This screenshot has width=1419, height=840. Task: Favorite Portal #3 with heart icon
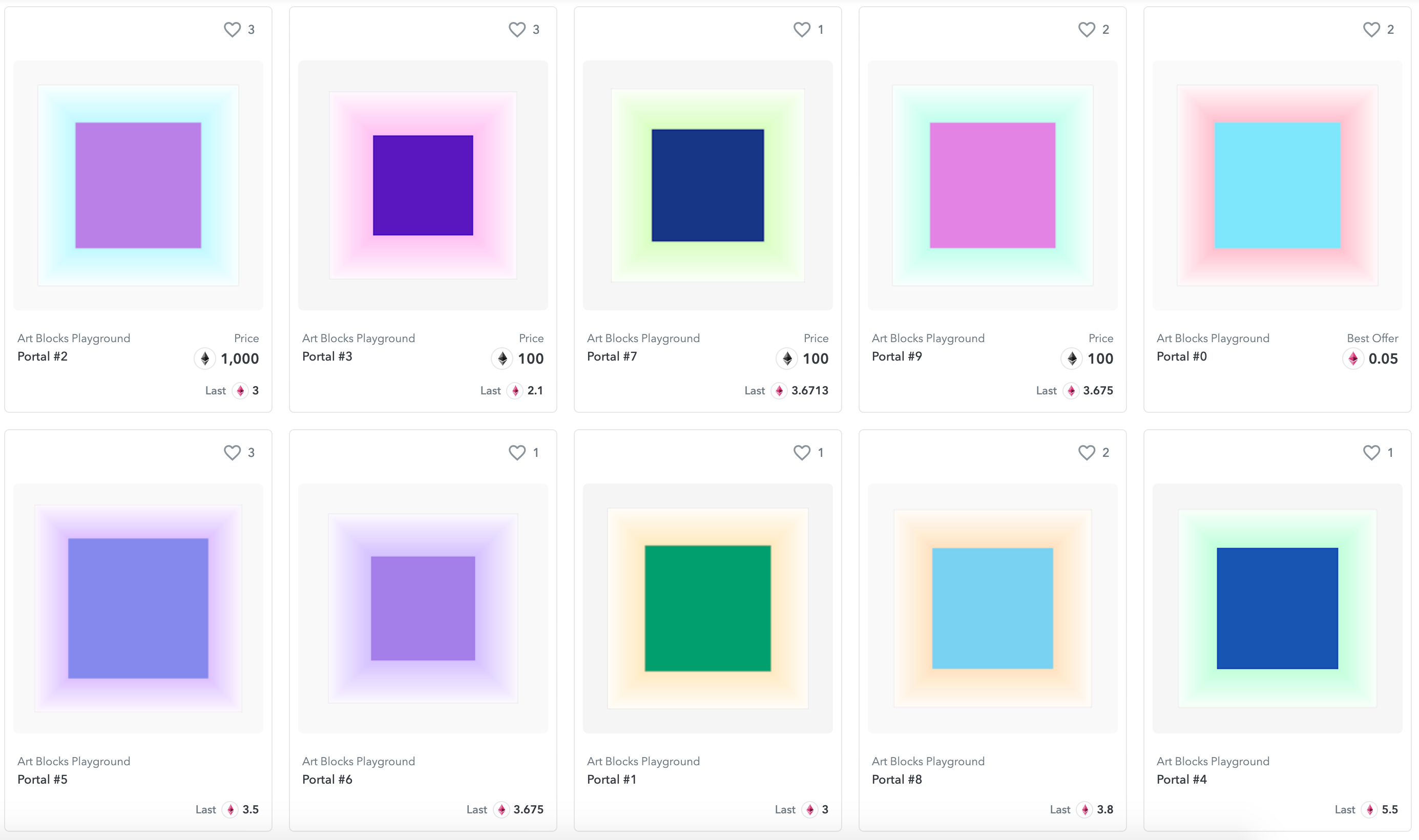coord(517,29)
